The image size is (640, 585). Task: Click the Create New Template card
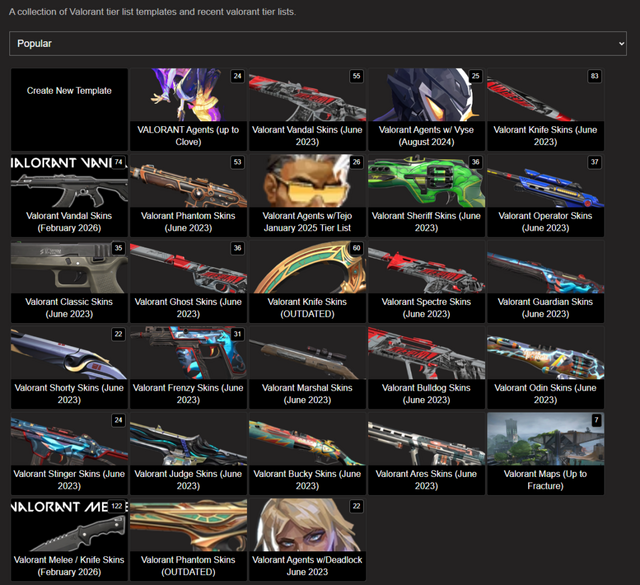tap(69, 109)
